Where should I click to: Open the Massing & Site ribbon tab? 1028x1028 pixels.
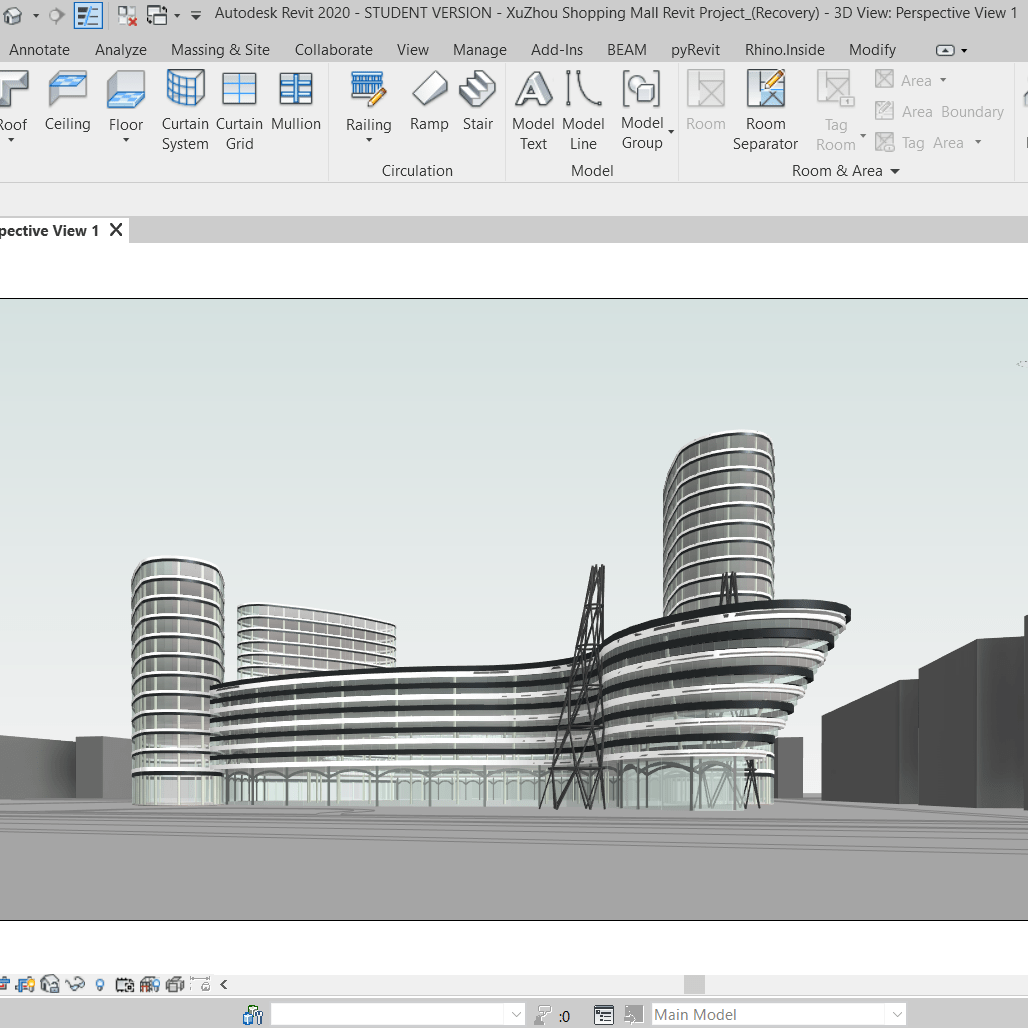pos(220,50)
